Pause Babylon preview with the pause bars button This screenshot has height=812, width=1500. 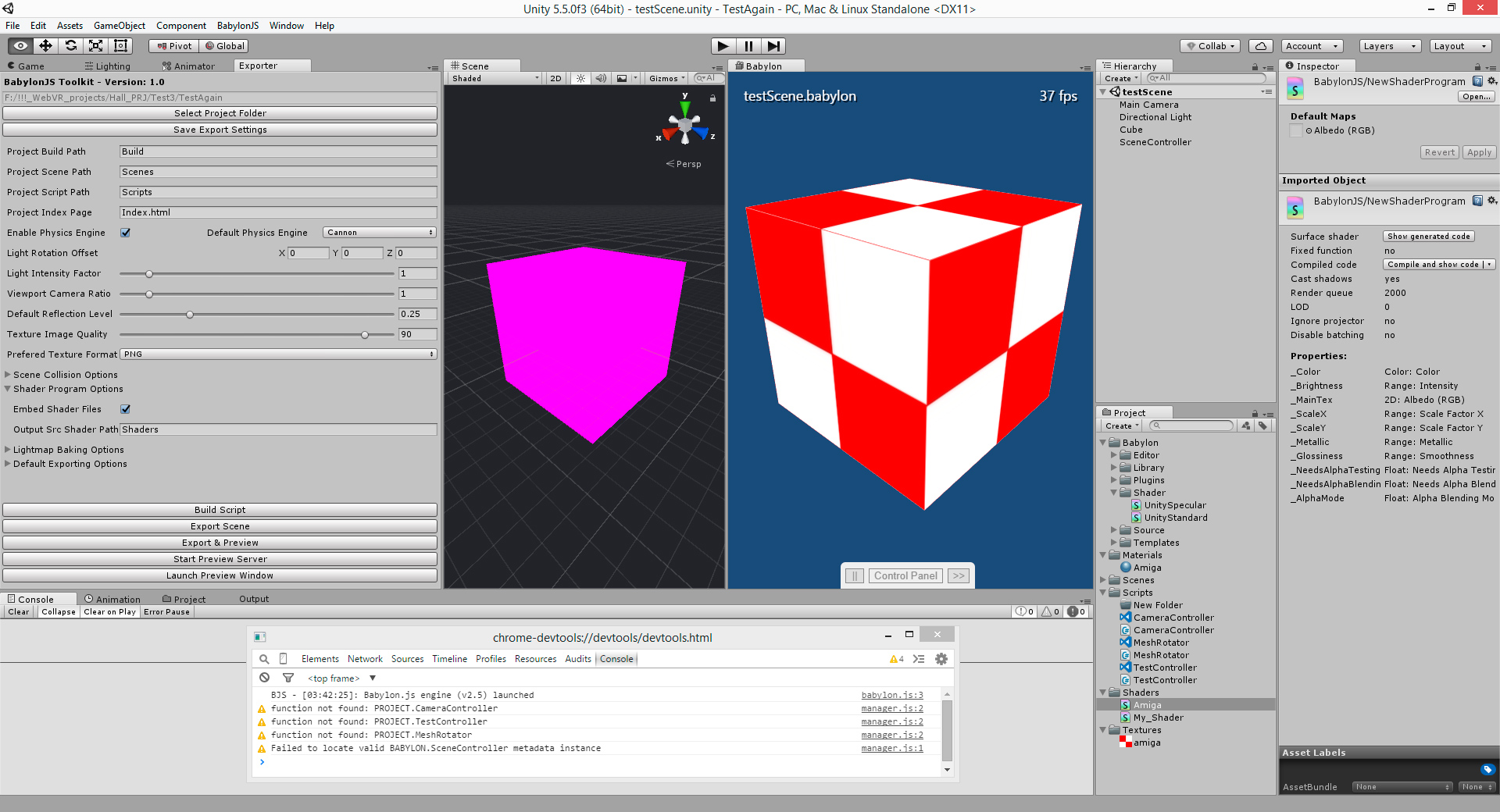pos(854,576)
